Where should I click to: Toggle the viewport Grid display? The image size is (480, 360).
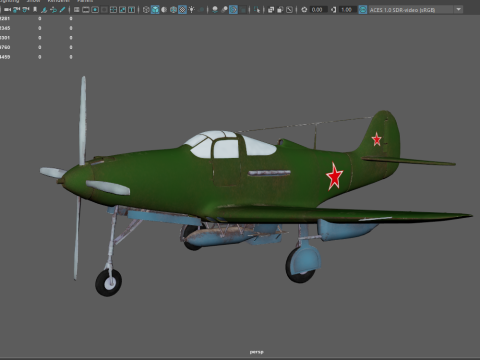coord(77,10)
